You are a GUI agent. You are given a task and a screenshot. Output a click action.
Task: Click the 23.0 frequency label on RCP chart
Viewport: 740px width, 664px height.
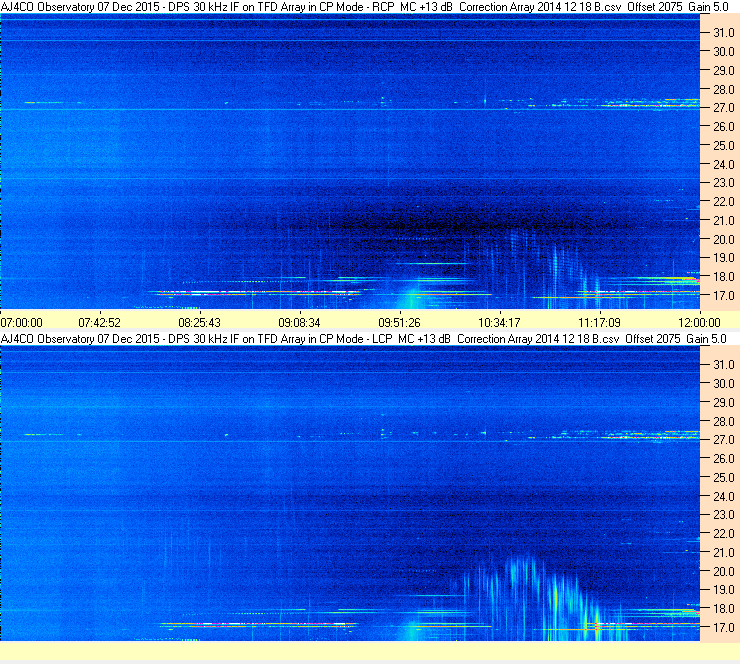coord(723,183)
